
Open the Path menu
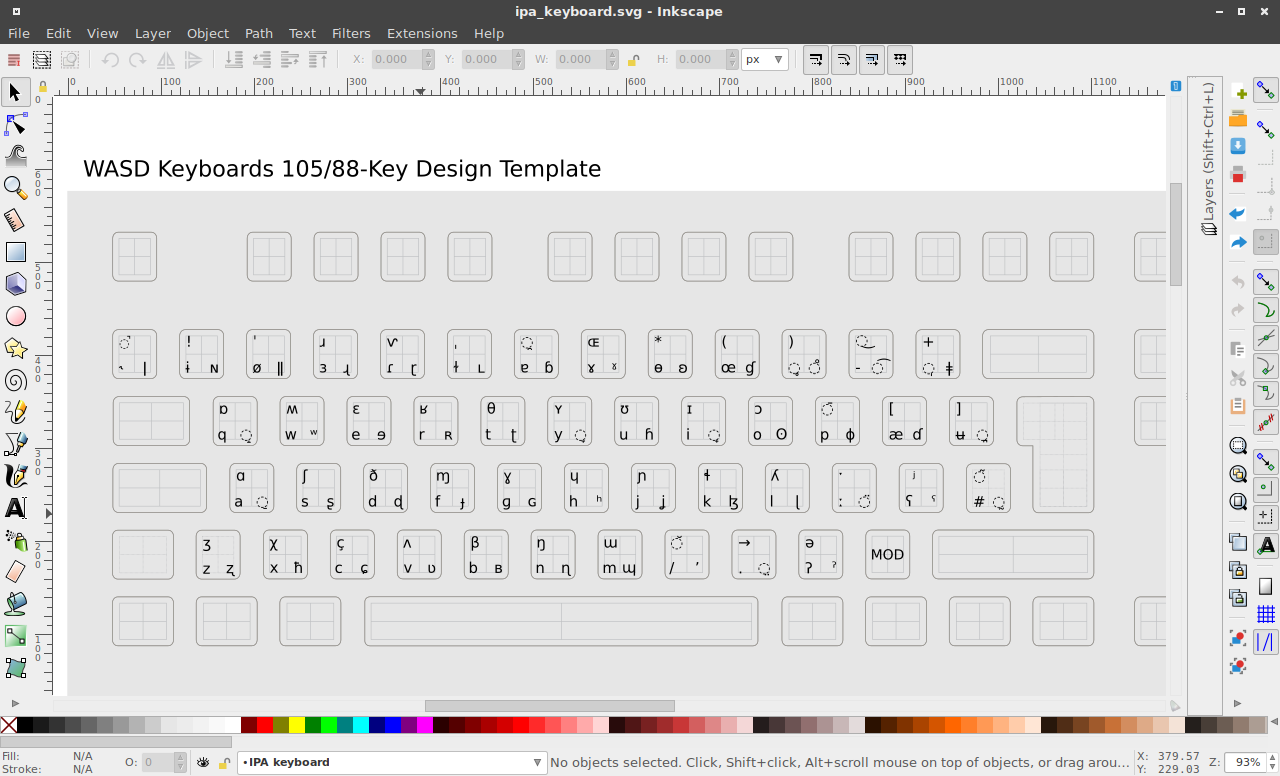pos(259,33)
